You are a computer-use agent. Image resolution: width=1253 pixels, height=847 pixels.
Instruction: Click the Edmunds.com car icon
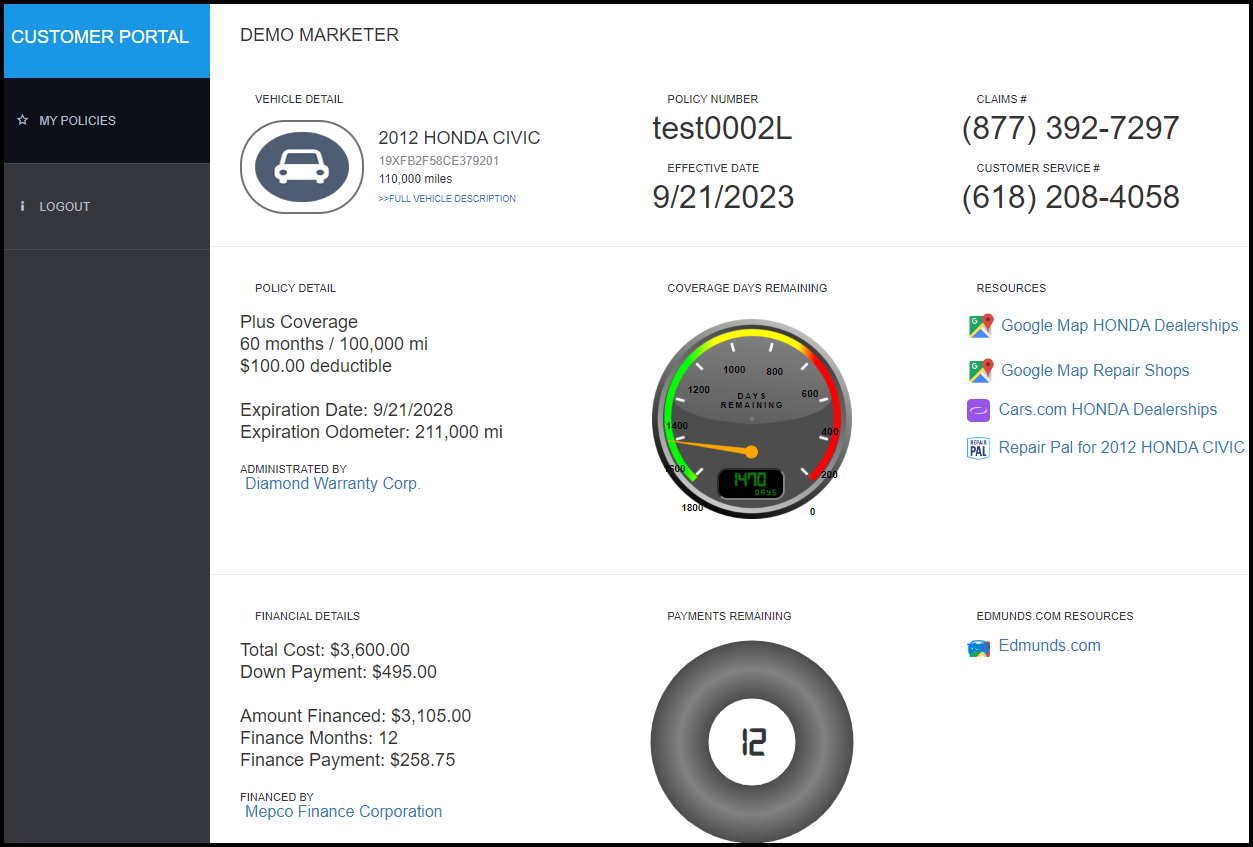978,648
